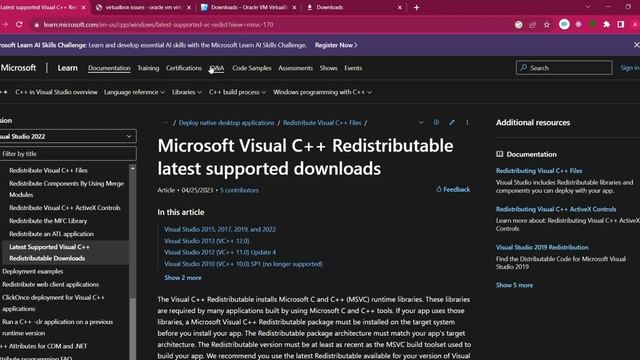Switch to the Downloads - Oracle VM VirtualBox tab
The image size is (640, 360).
(x=249, y=7)
